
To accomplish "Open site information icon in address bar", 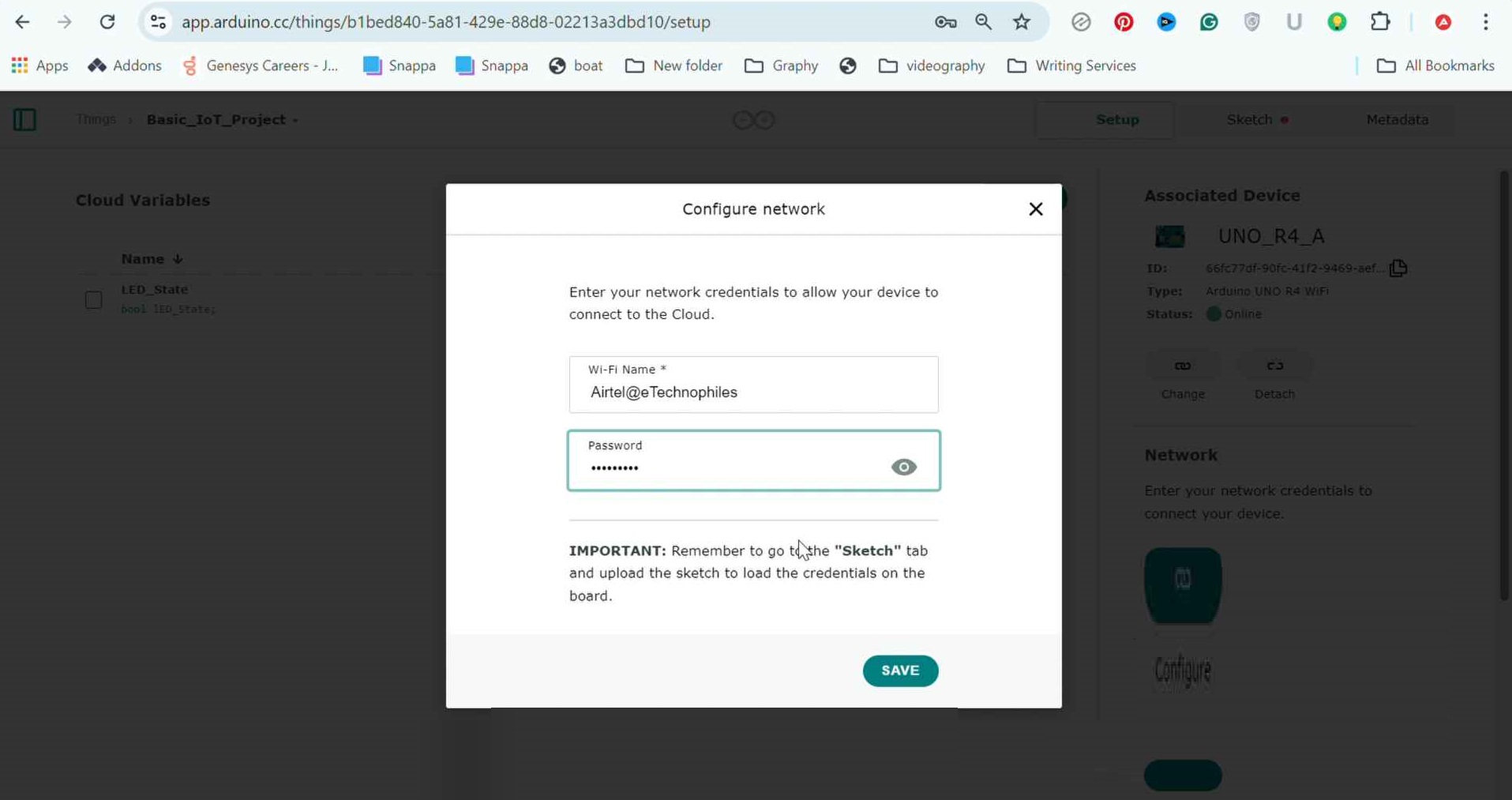I will (159, 22).
